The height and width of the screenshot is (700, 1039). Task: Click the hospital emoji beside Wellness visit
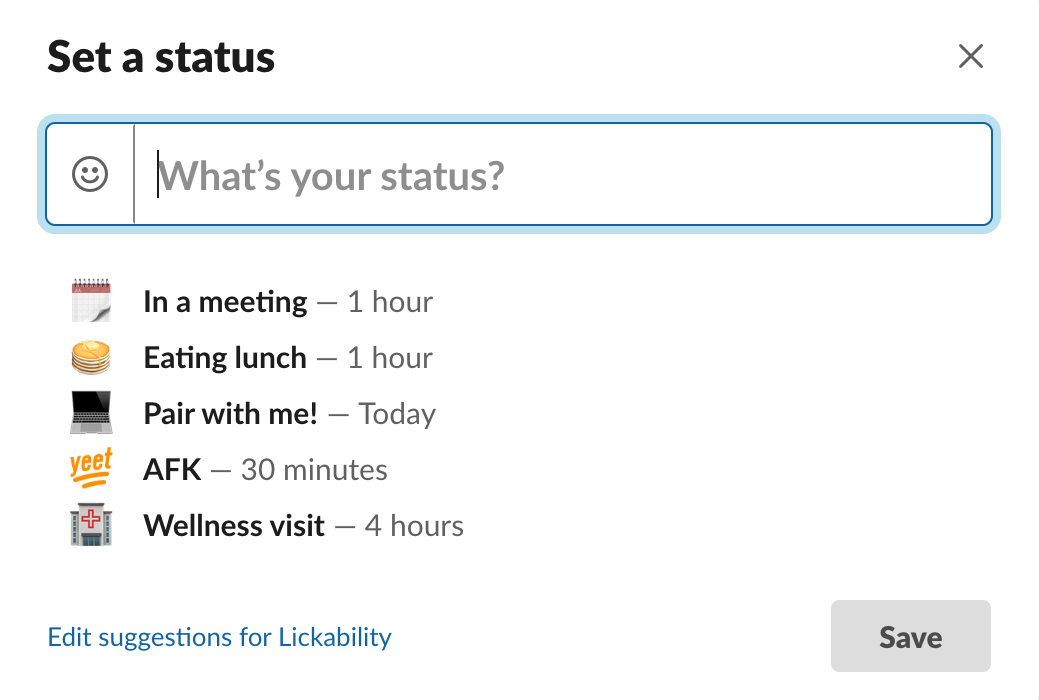coord(91,525)
